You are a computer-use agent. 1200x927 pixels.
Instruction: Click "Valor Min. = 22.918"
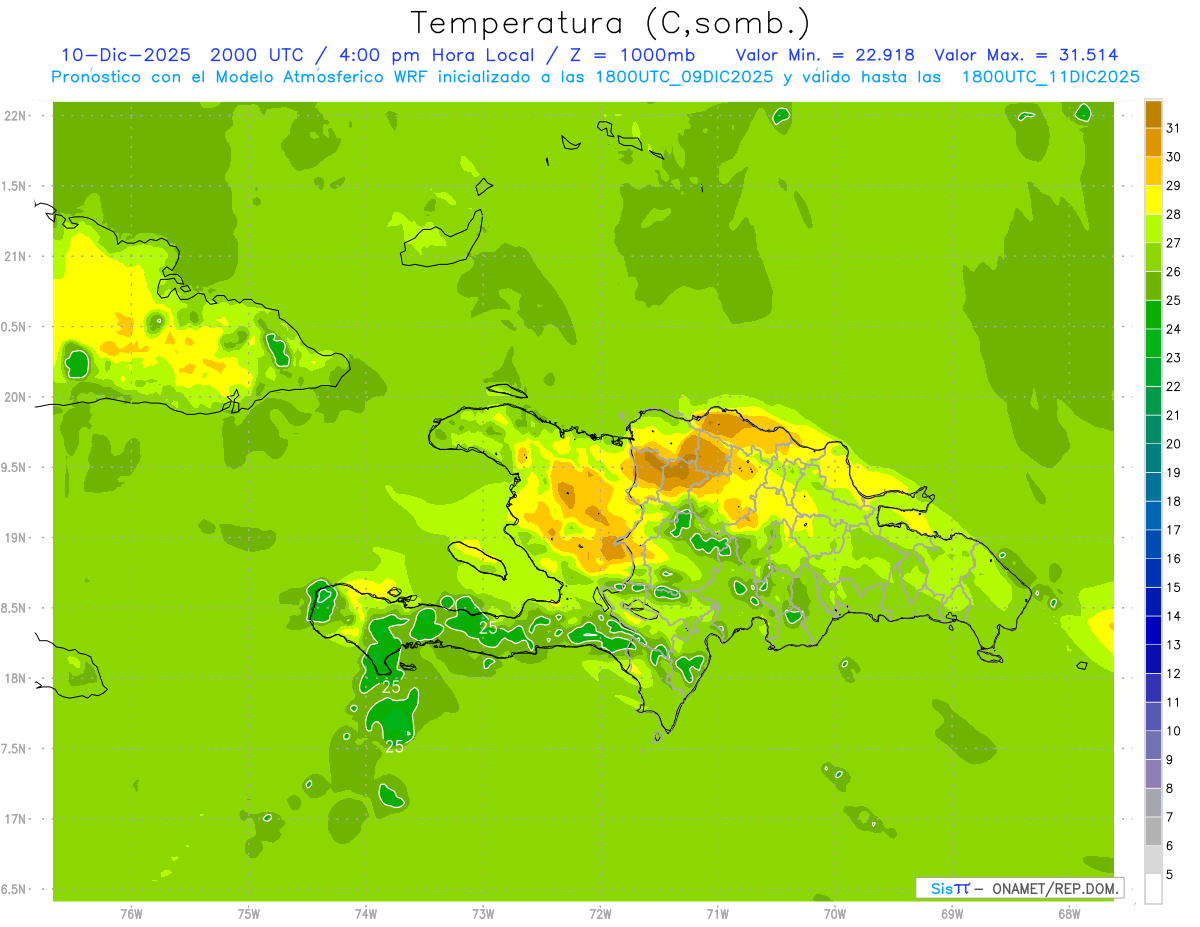[x=825, y=55]
